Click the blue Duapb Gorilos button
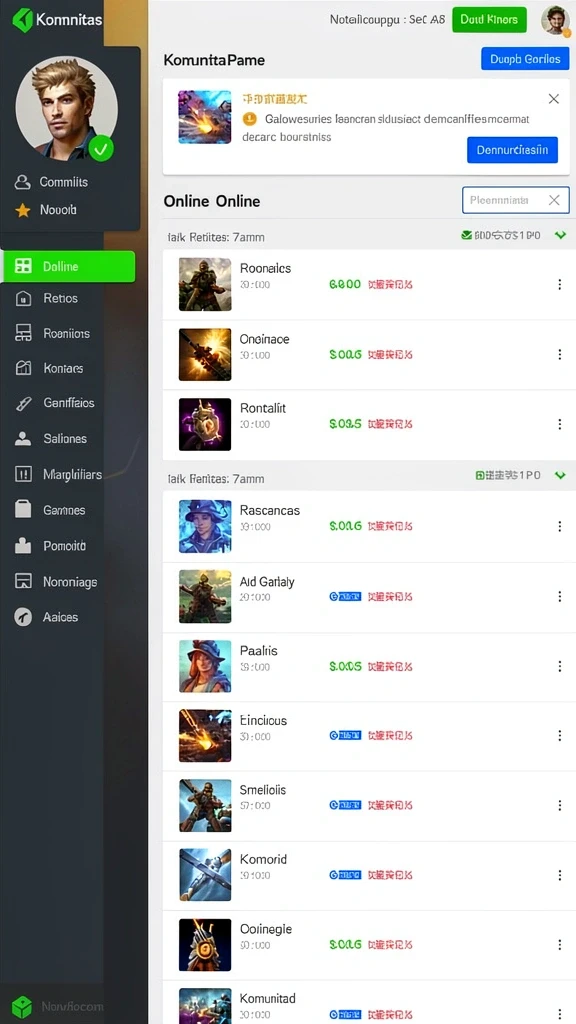Viewport: 576px width, 1024px height. (x=525, y=59)
